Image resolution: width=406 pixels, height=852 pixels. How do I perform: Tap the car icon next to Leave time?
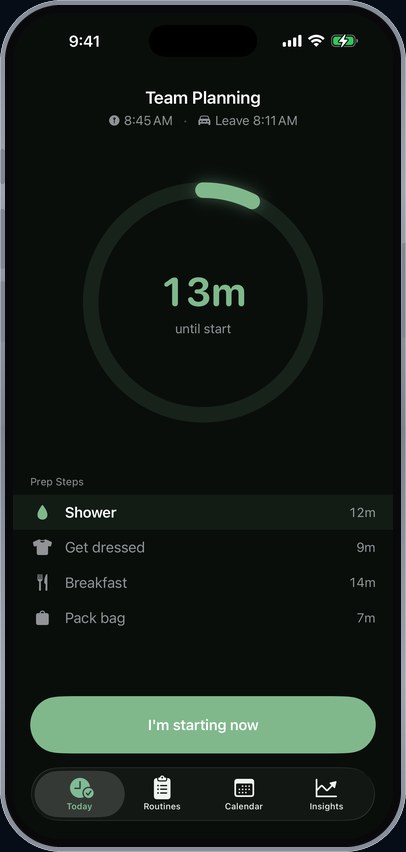204,121
